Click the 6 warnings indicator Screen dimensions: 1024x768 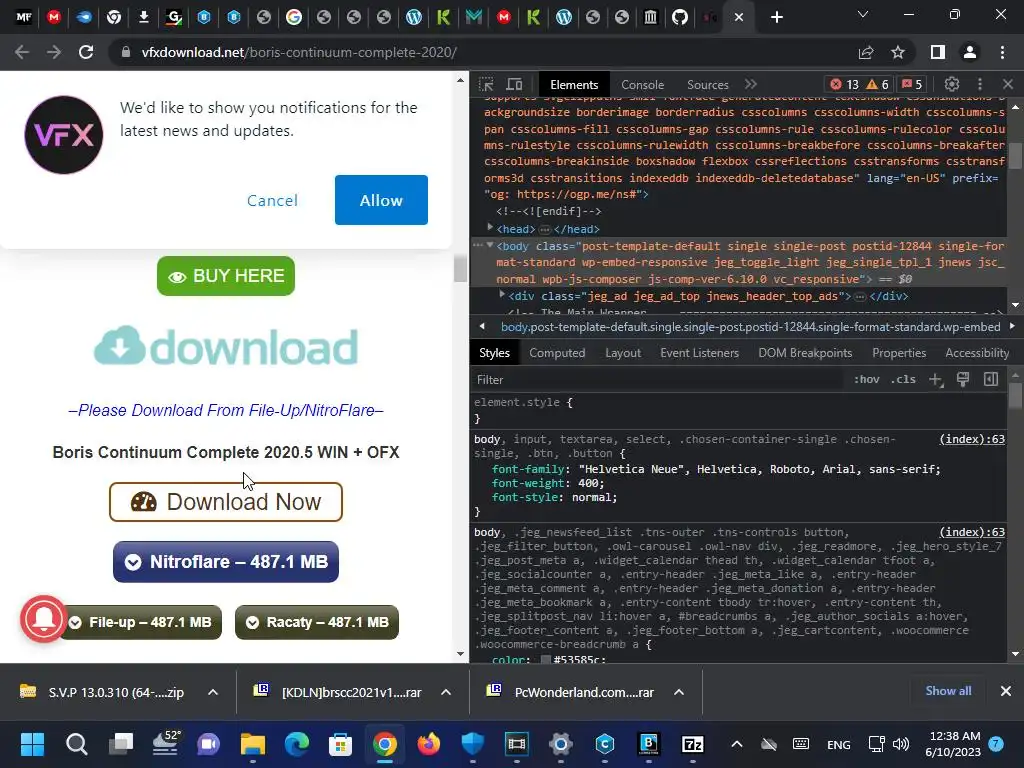tap(878, 84)
